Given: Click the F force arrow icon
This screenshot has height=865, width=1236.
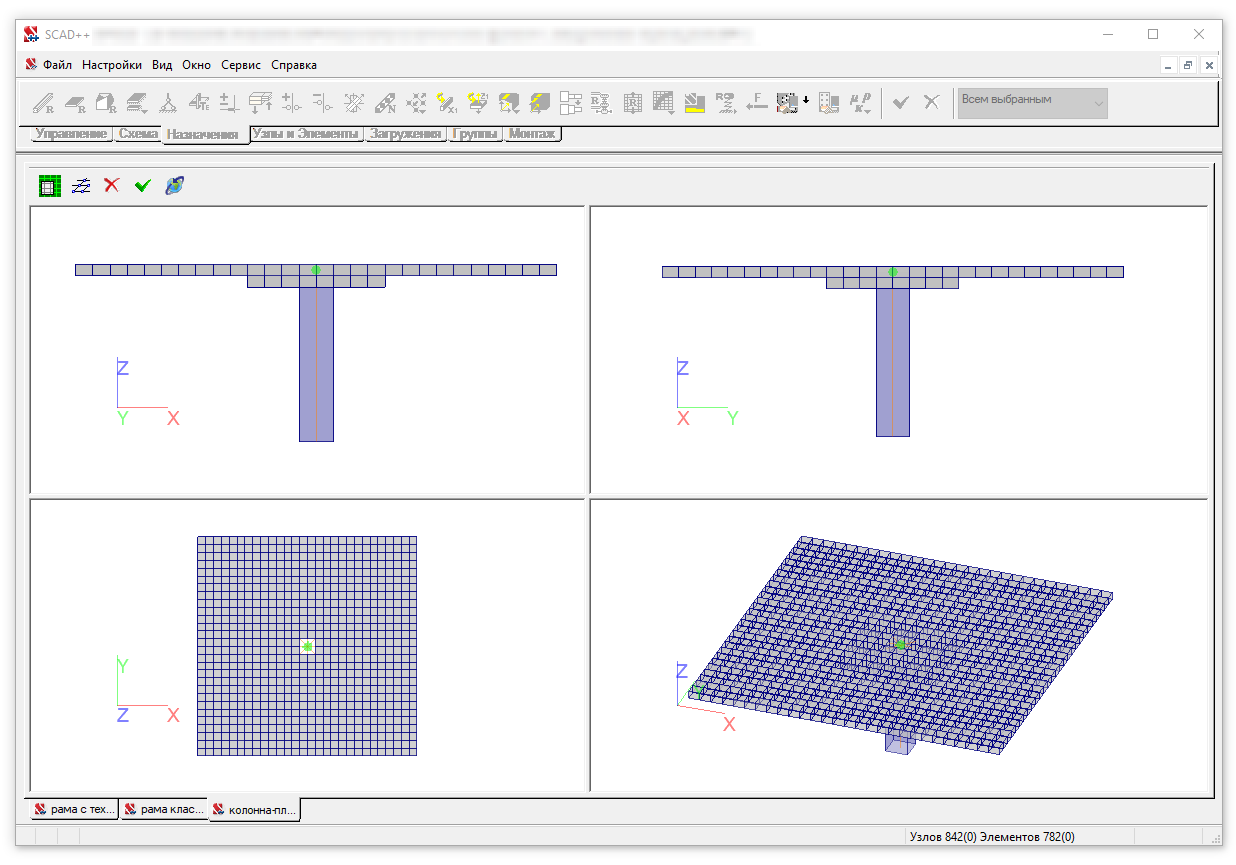Looking at the screenshot, I should [756, 102].
